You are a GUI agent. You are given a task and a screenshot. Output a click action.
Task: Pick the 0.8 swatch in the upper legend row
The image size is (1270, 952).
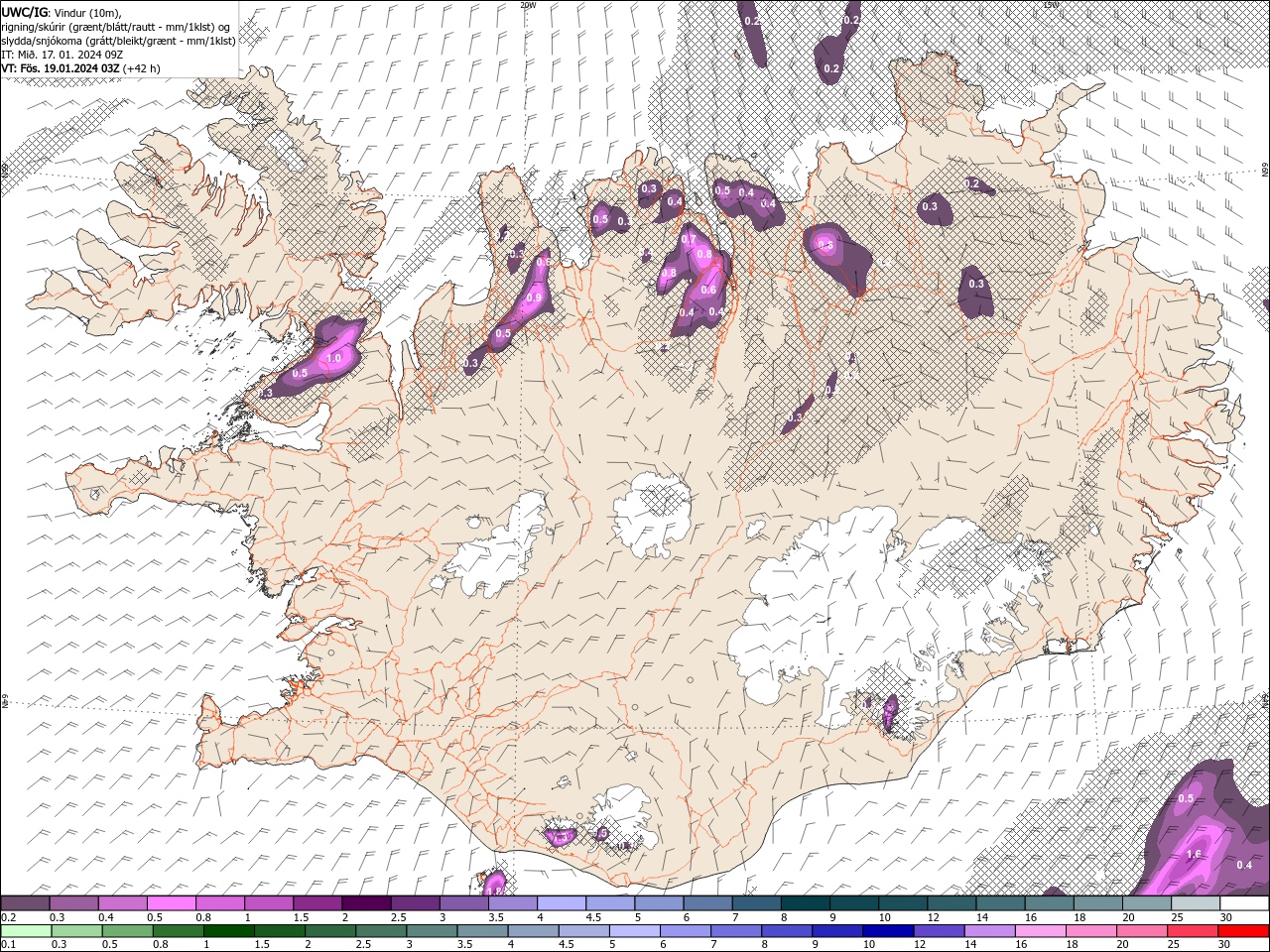[219, 903]
